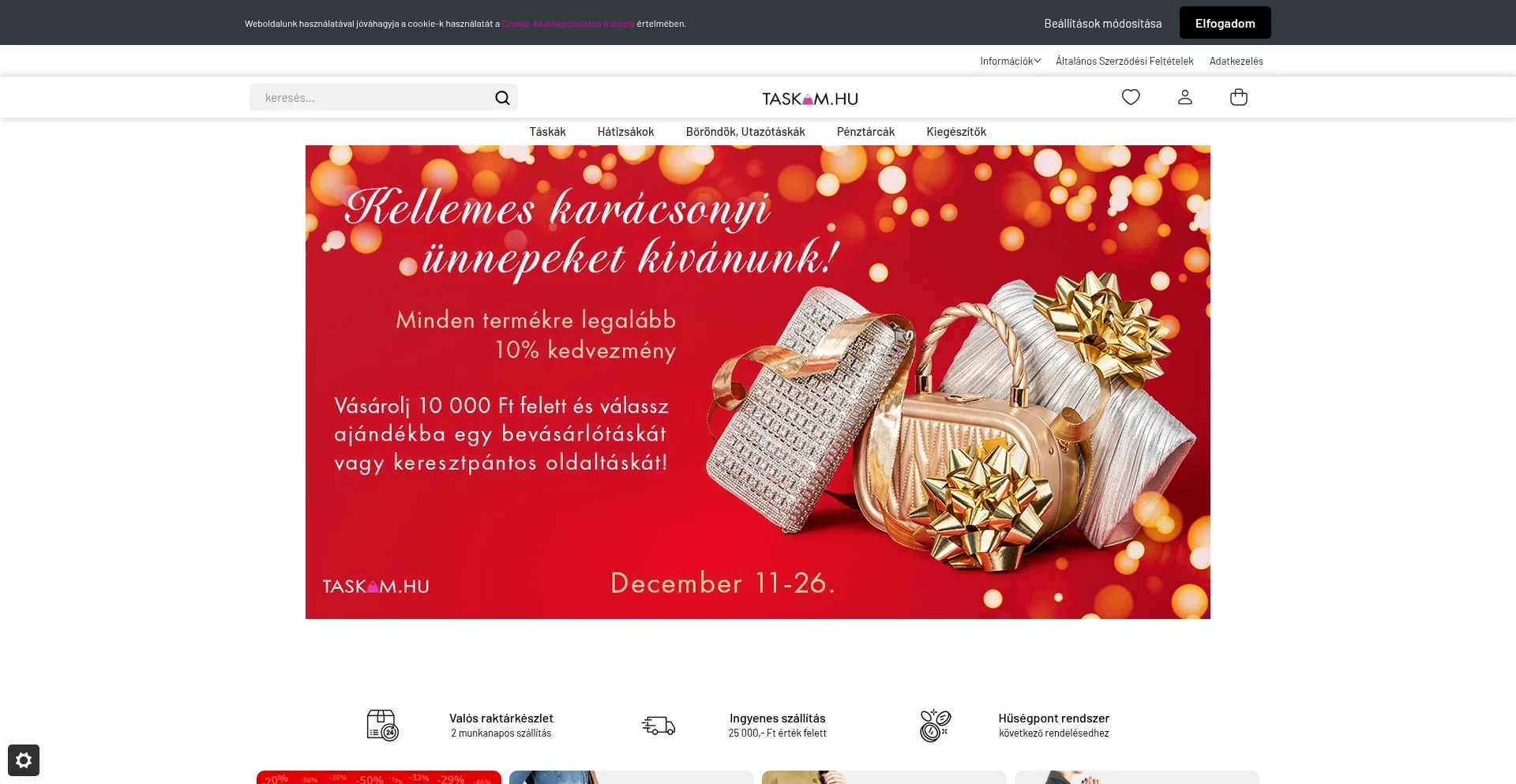This screenshot has width=1516, height=784.
Task: Open the shopping cart icon
Action: (x=1238, y=97)
